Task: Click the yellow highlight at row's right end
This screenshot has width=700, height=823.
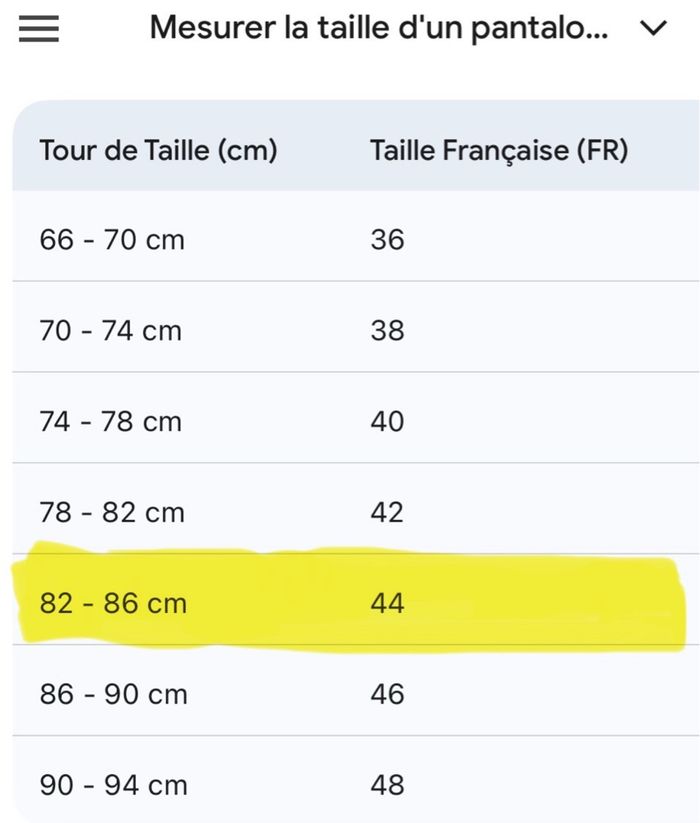Action: coord(655,606)
